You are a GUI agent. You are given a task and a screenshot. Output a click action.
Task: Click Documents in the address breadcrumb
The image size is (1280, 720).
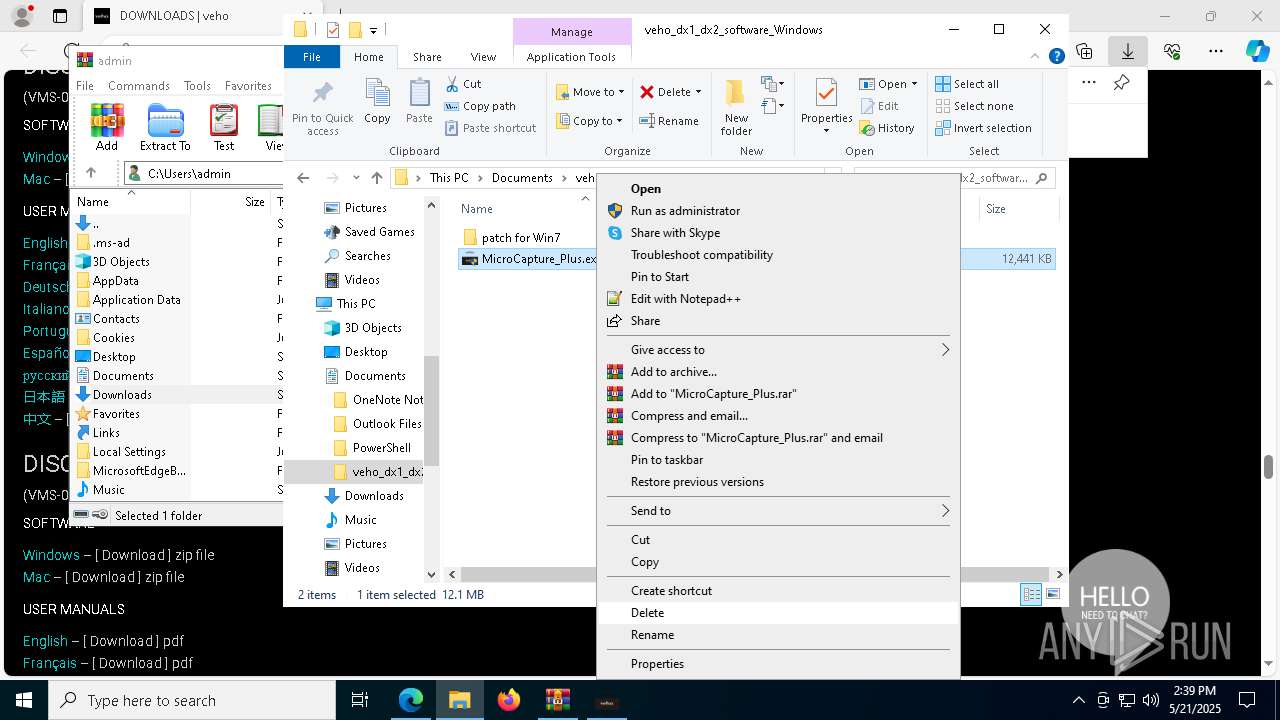[x=522, y=178]
